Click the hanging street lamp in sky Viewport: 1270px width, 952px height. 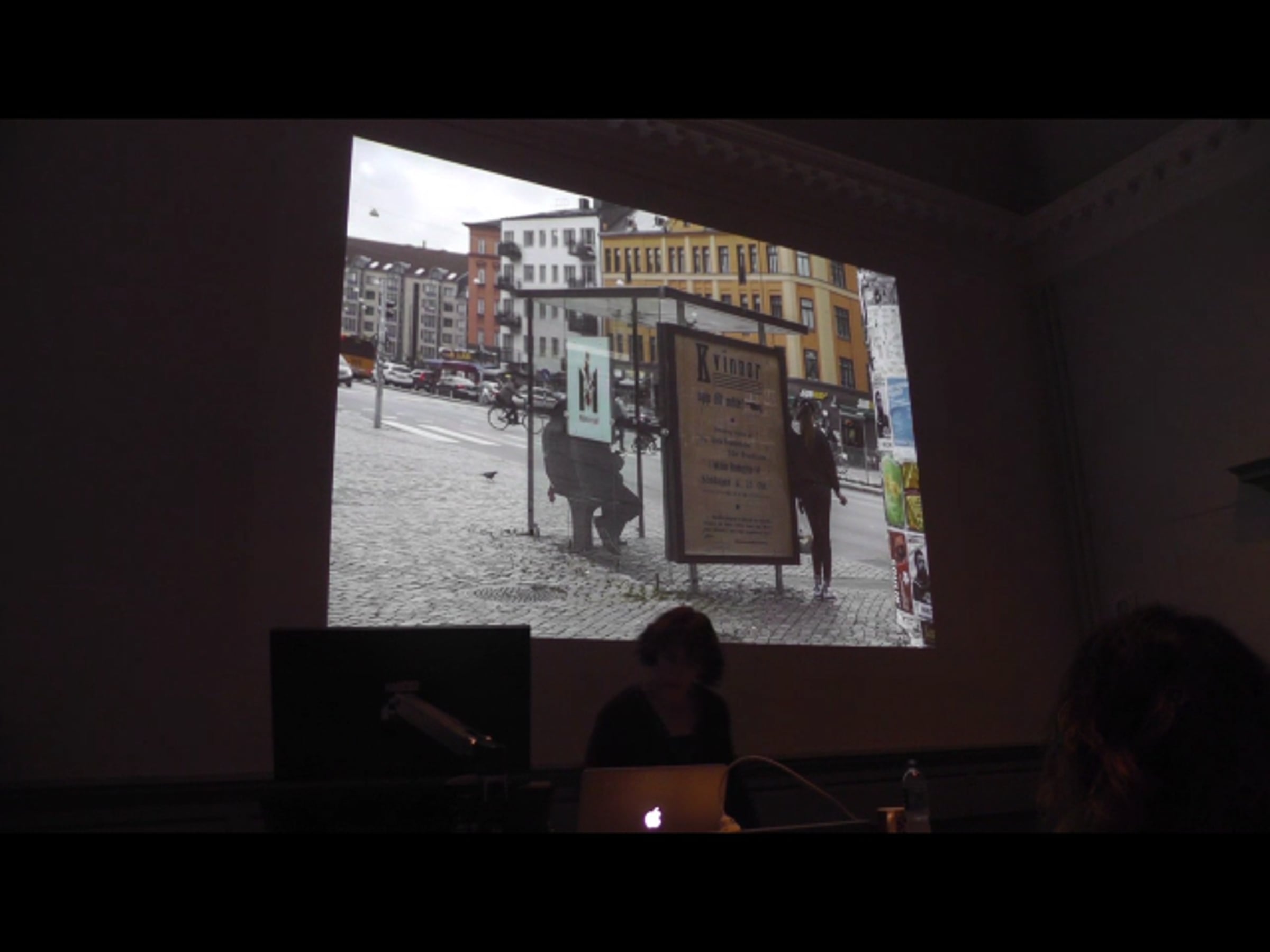pos(374,213)
